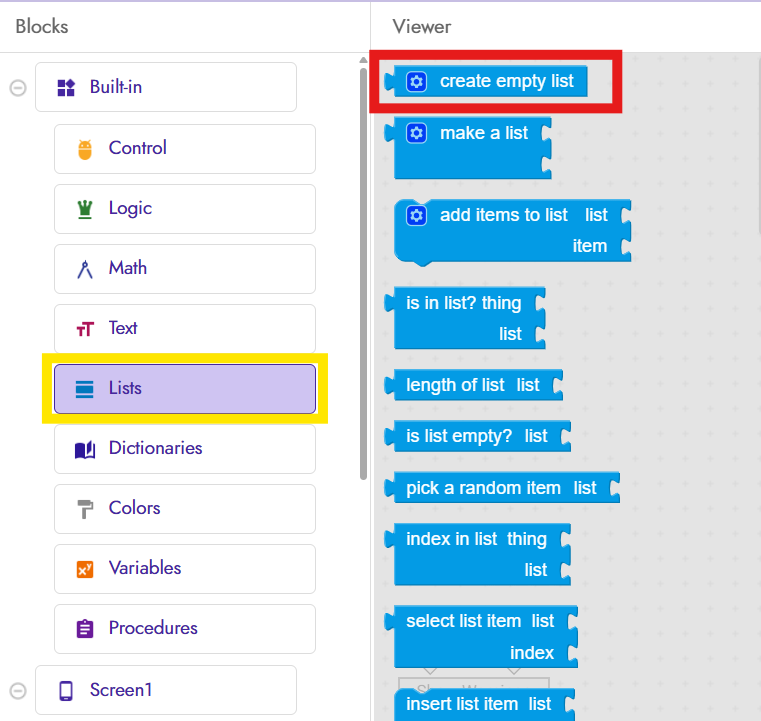Click the Colors paint roller icon
761x721 pixels.
tap(85, 509)
